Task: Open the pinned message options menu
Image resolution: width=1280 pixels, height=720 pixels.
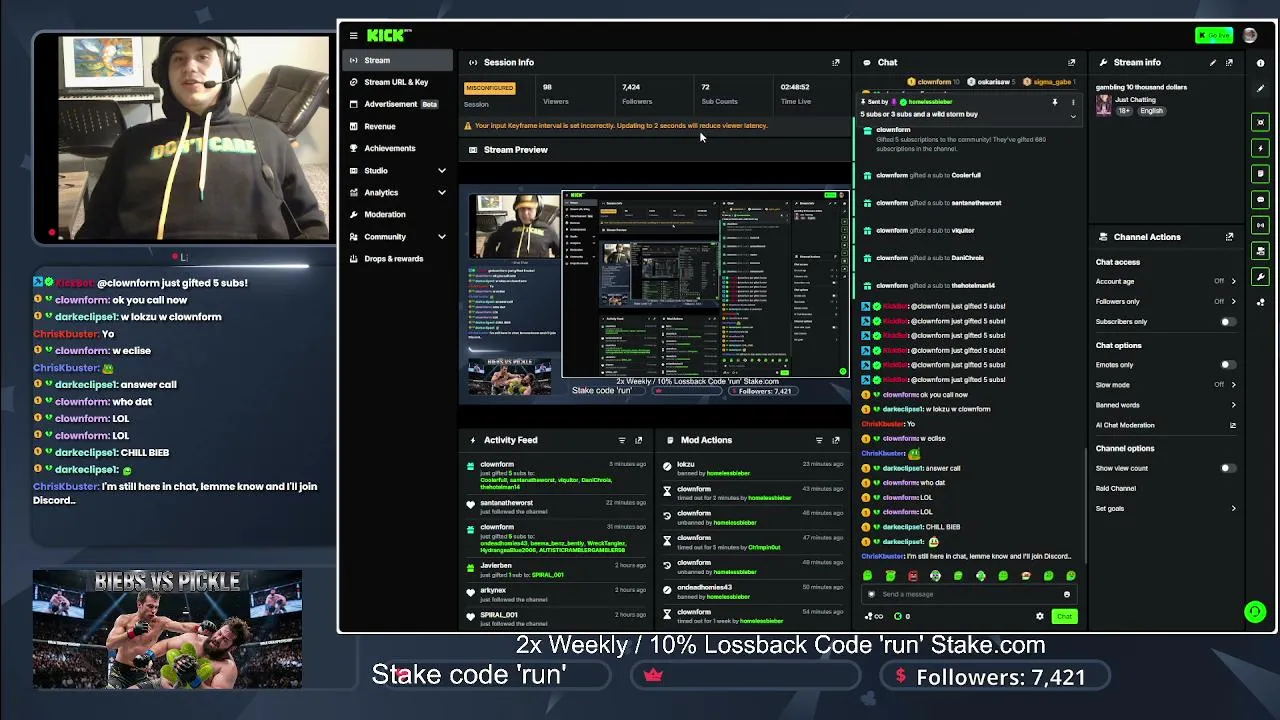Action: (x=1073, y=102)
